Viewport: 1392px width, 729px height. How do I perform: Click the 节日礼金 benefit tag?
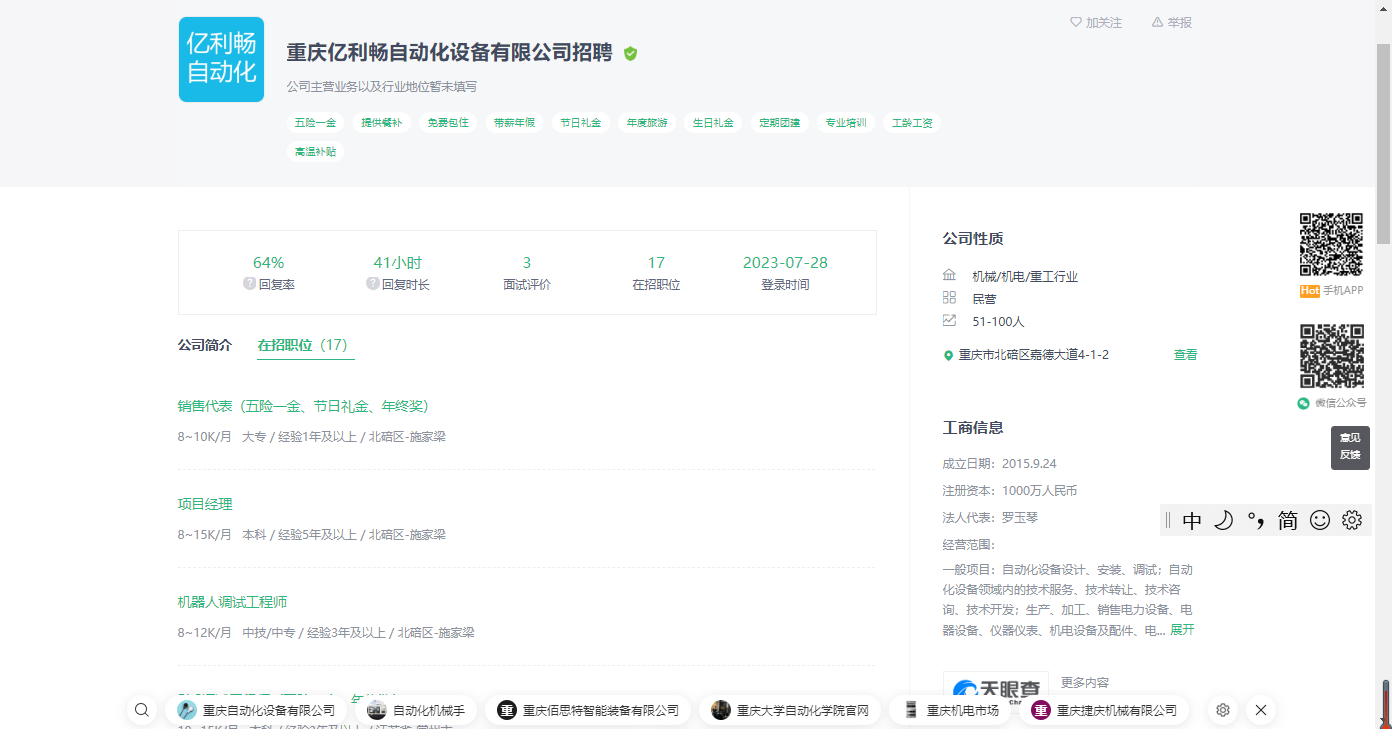pyautogui.click(x=580, y=123)
